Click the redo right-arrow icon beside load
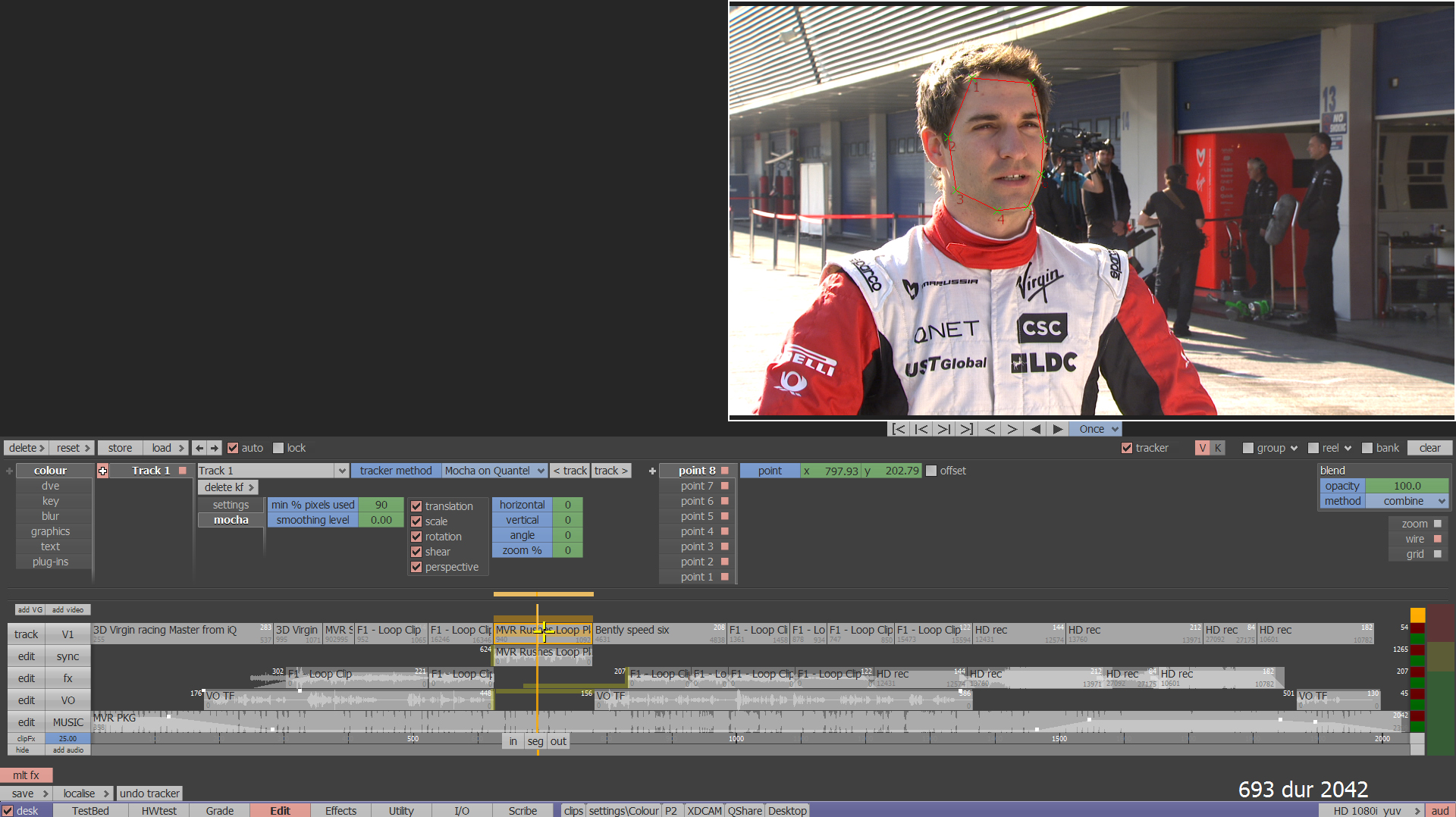This screenshot has height=817, width=1456. point(215,448)
